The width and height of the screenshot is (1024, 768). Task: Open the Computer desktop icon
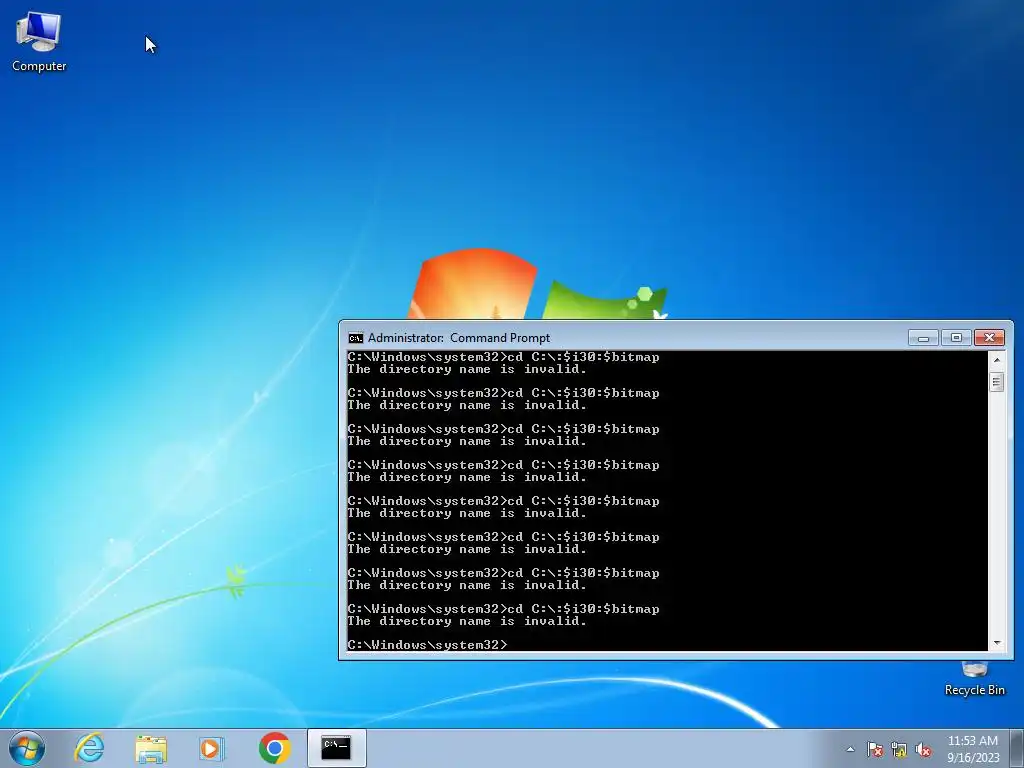pos(39,42)
